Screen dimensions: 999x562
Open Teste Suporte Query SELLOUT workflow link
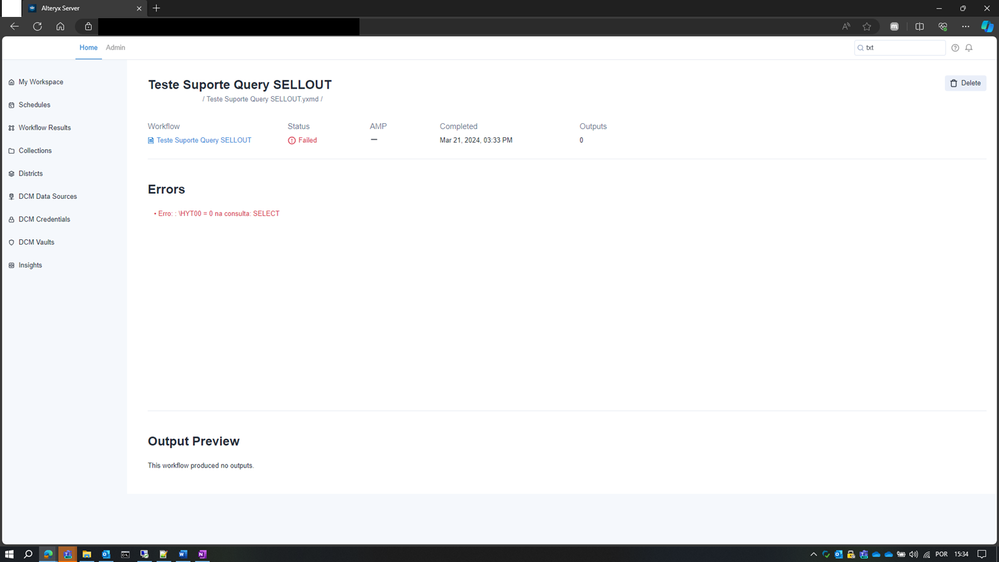199,140
